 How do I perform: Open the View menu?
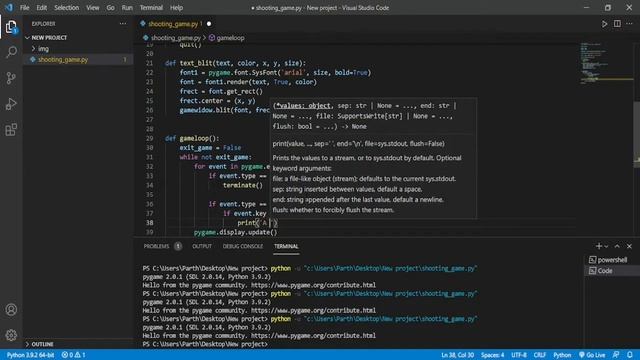[93, 8]
